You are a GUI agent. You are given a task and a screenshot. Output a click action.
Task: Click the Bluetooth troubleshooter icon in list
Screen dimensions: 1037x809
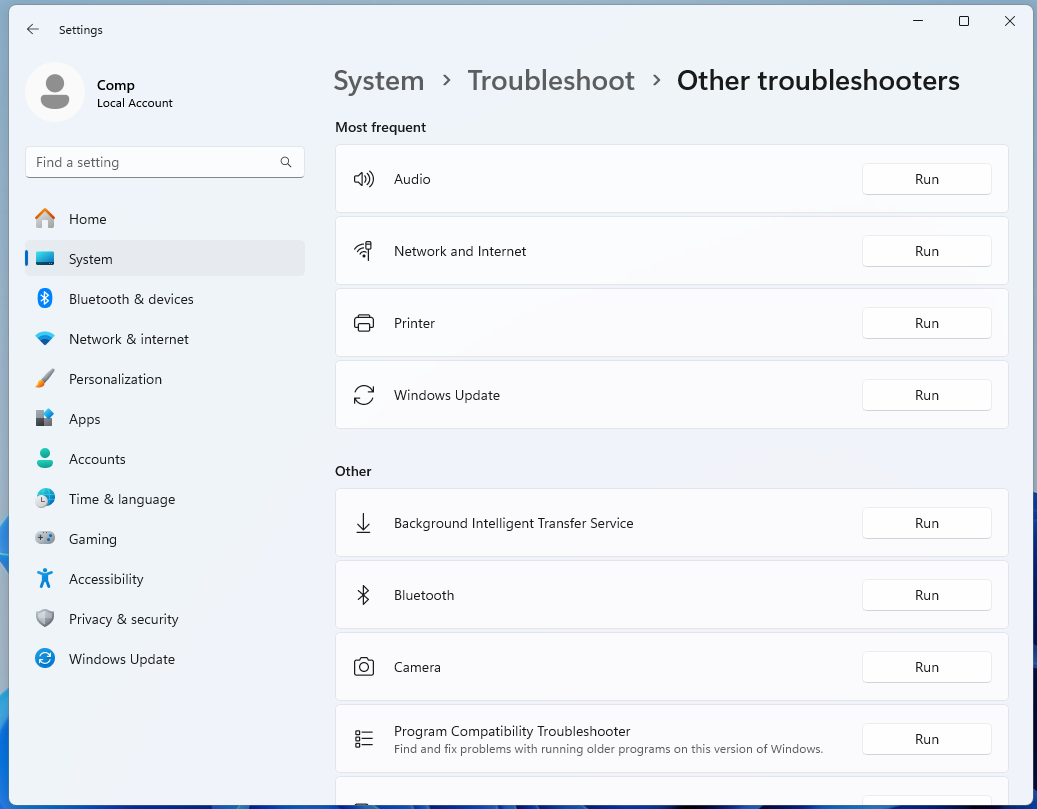(364, 595)
